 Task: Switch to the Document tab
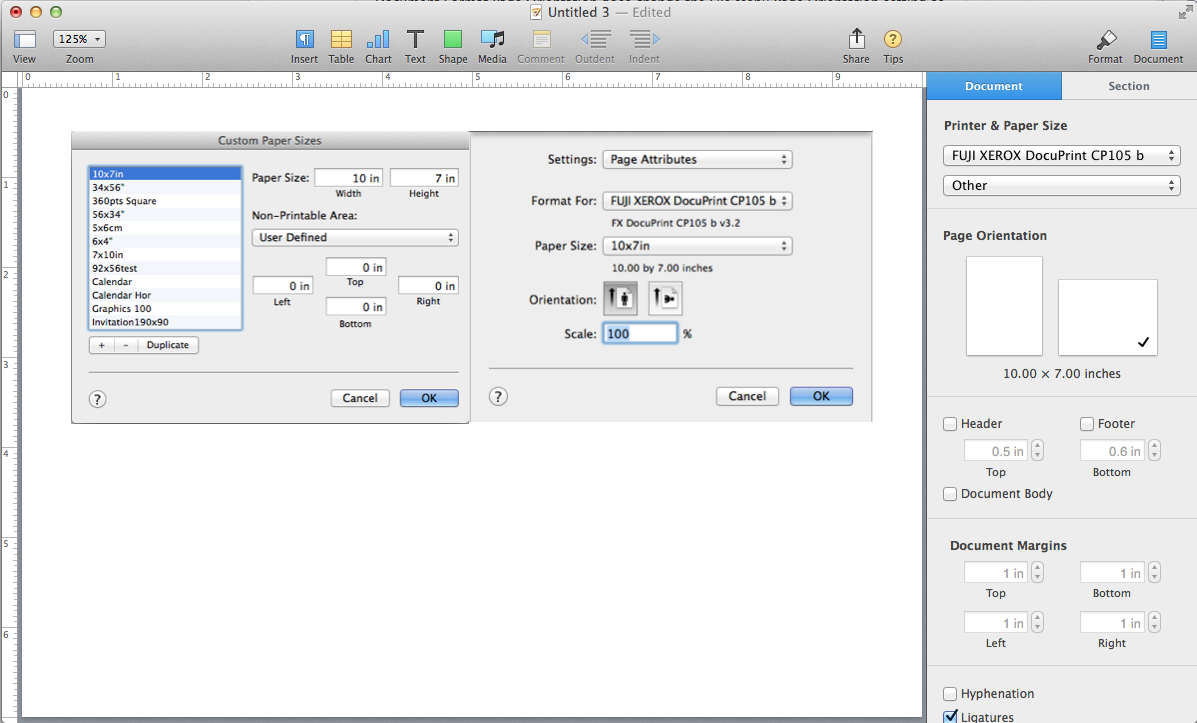(x=994, y=86)
